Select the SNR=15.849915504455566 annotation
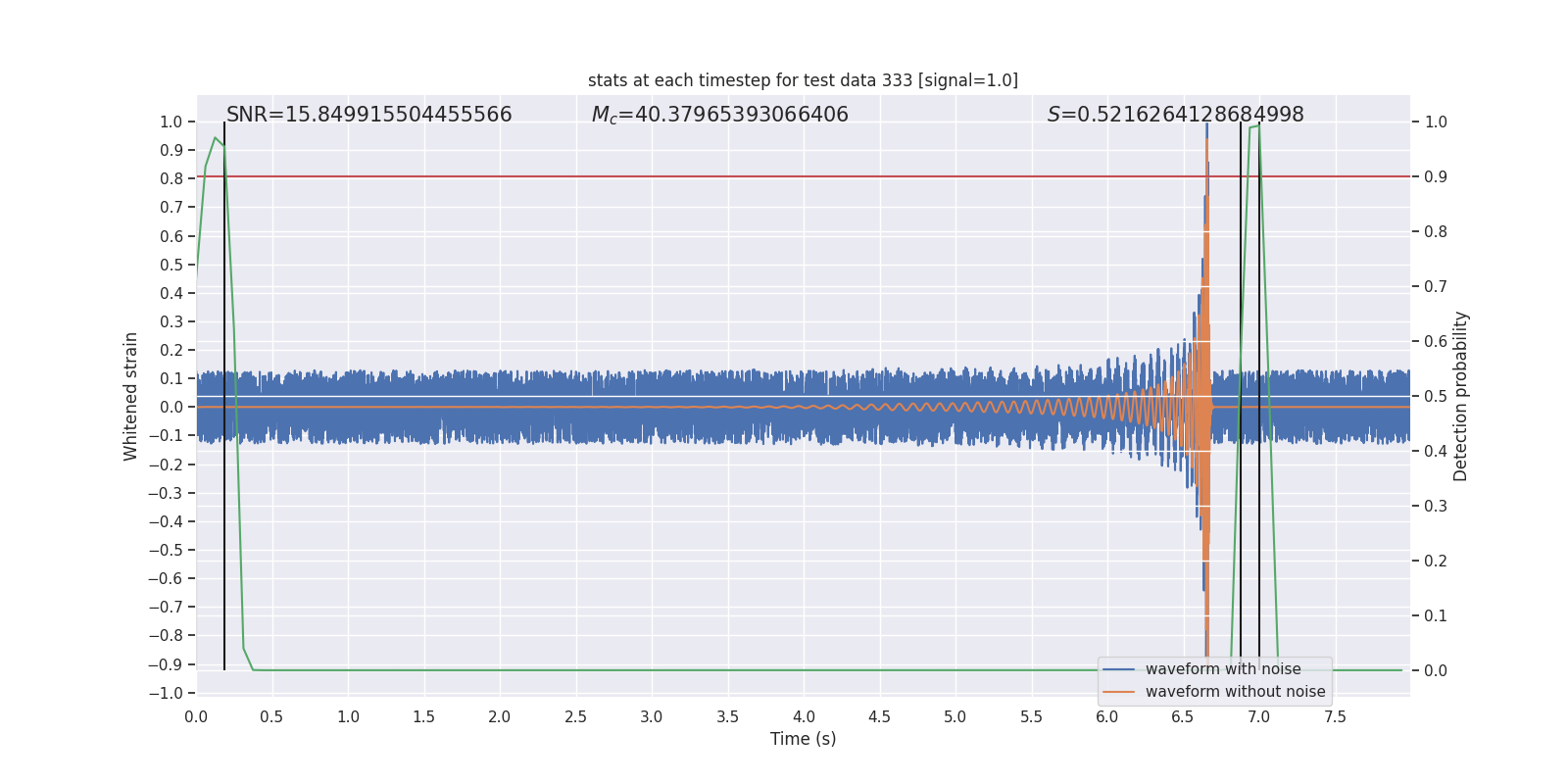1568x784 pixels. [369, 115]
